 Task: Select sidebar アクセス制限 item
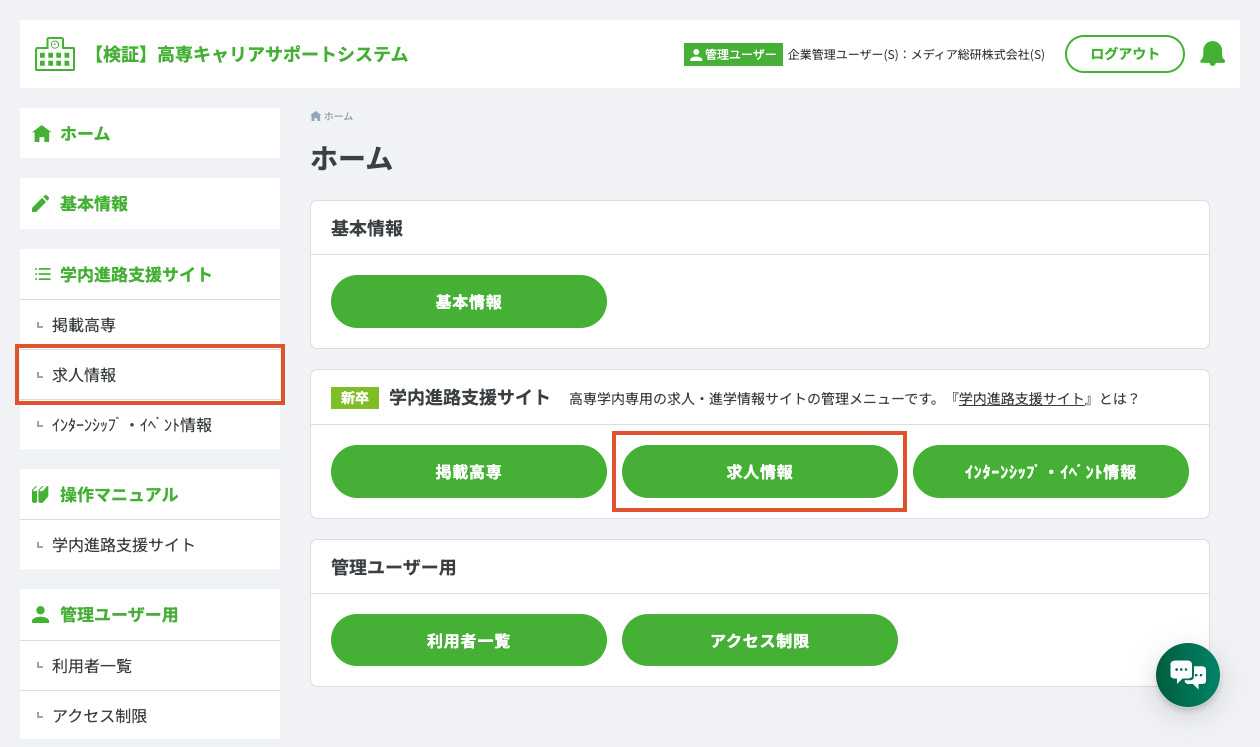(x=150, y=716)
